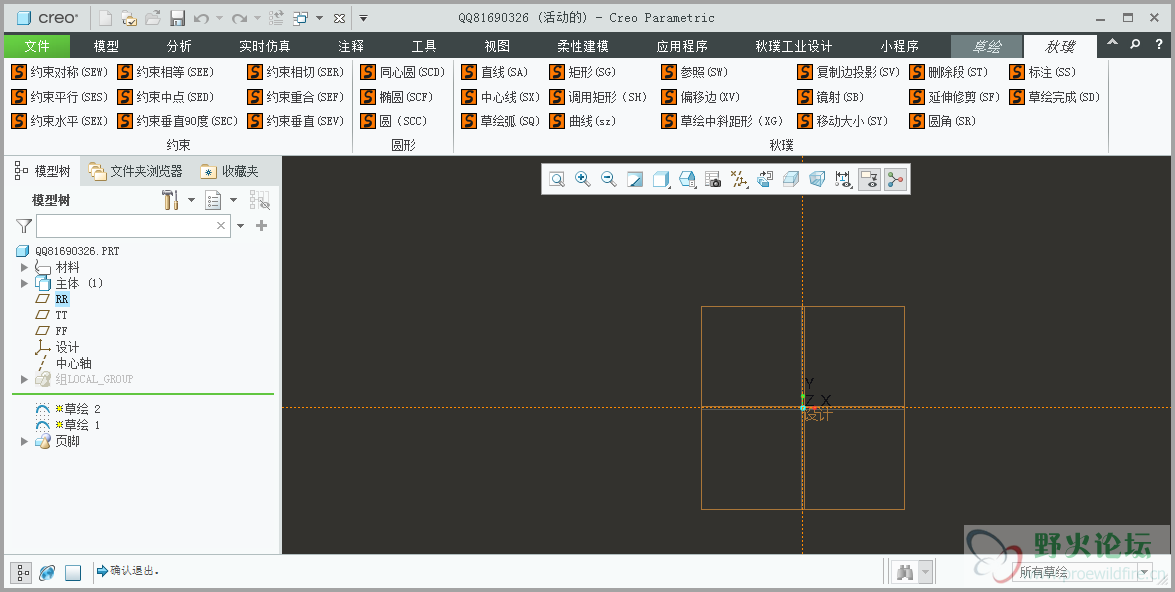This screenshot has width=1175, height=592.
Task: Clear the model tree search with X
Action: click(x=221, y=226)
